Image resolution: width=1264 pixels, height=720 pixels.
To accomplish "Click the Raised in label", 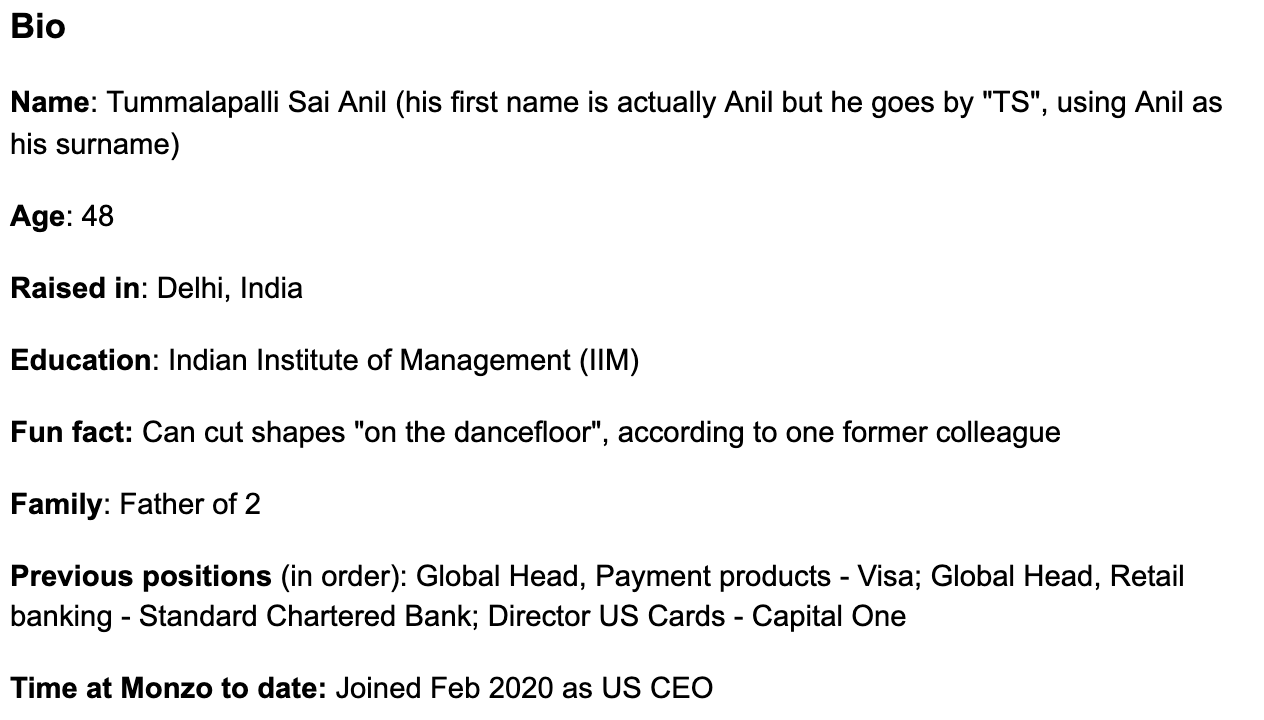I will (75, 288).
